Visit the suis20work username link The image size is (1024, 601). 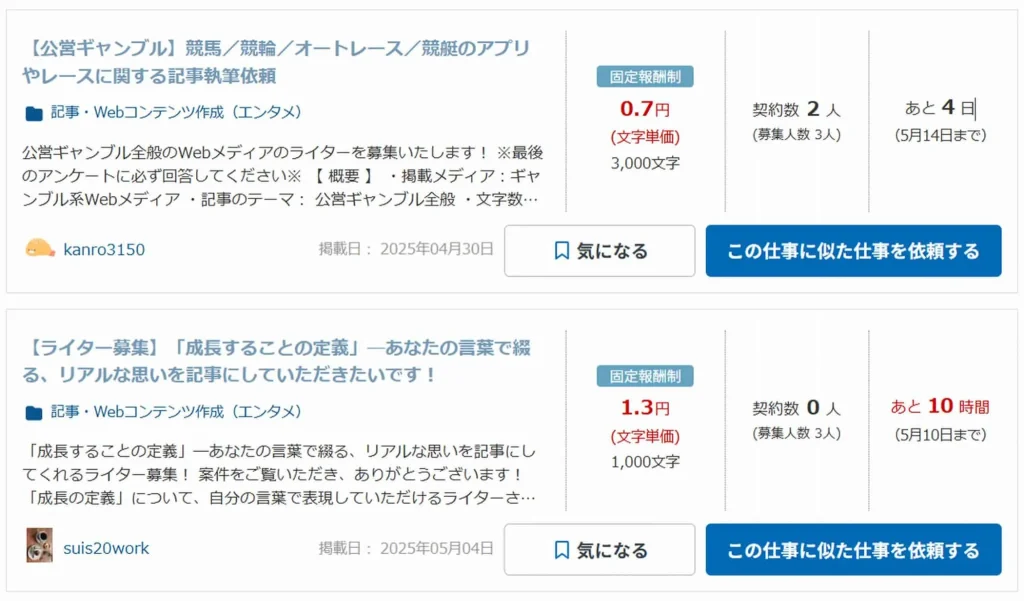tap(106, 548)
